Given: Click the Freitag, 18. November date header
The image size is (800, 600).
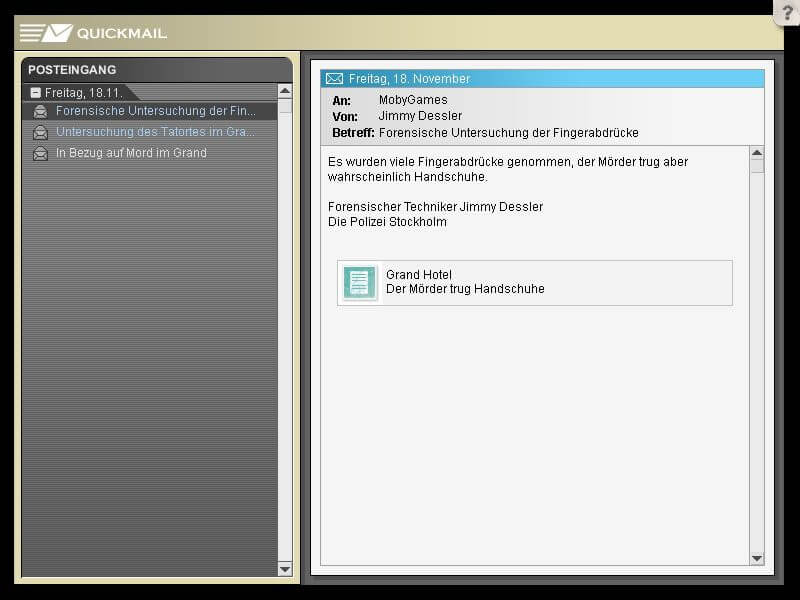Looking at the screenshot, I should (542, 79).
